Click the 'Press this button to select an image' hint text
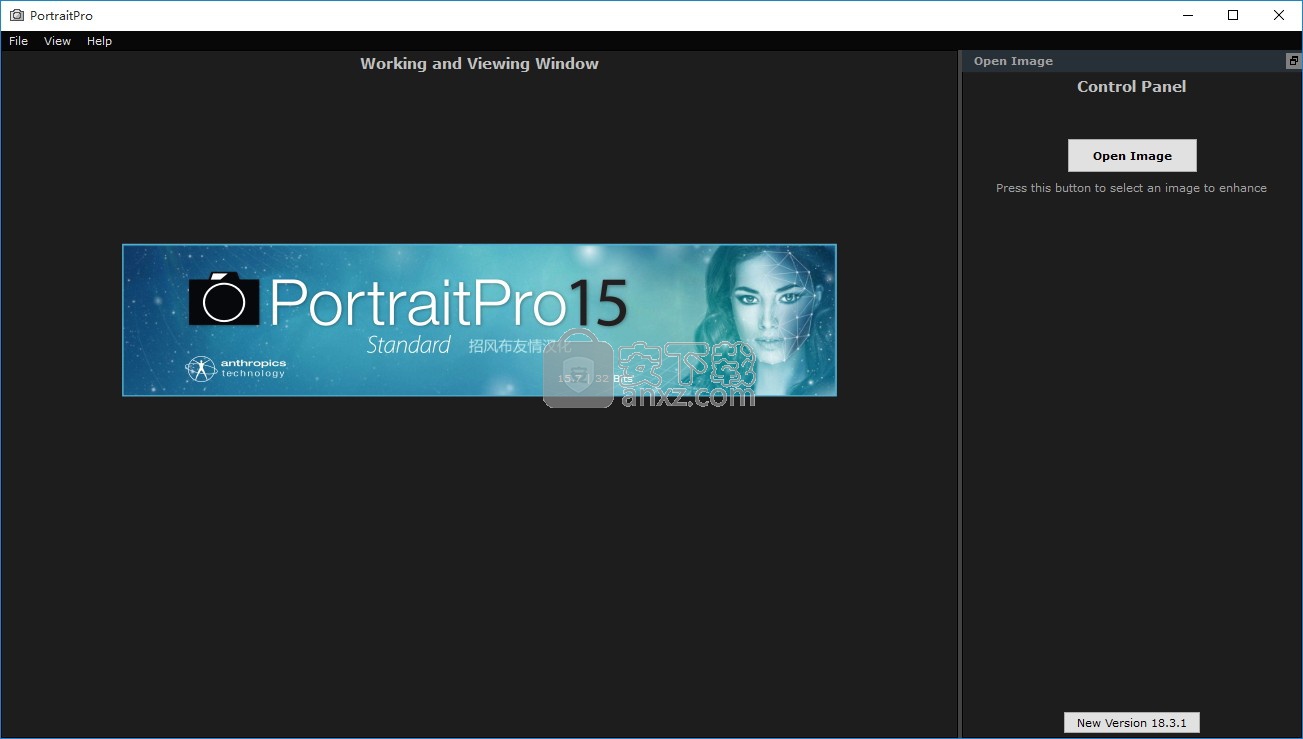The image size is (1303, 739). coord(1131,188)
